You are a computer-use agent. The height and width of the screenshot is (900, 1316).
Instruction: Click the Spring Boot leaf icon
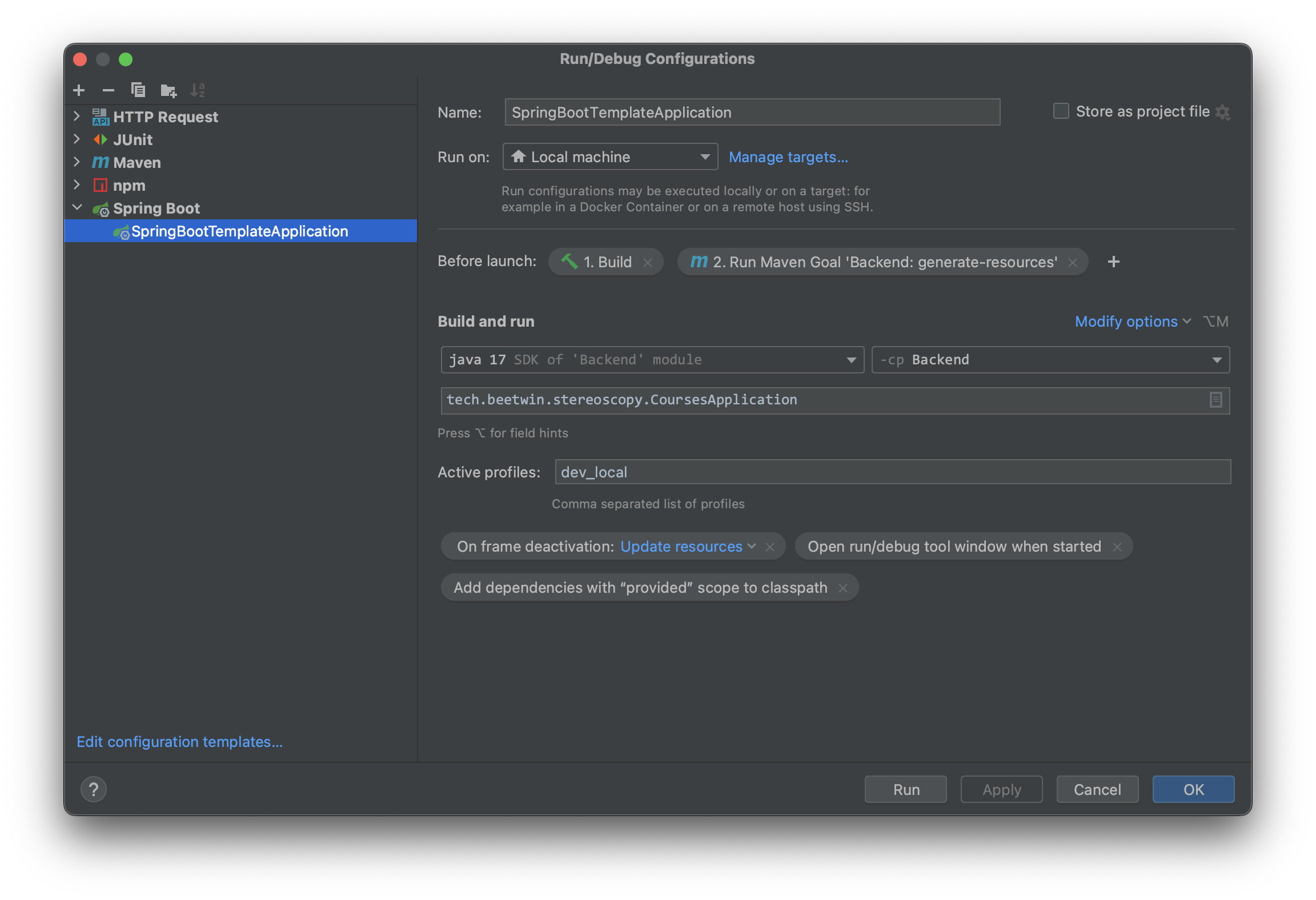(101, 209)
